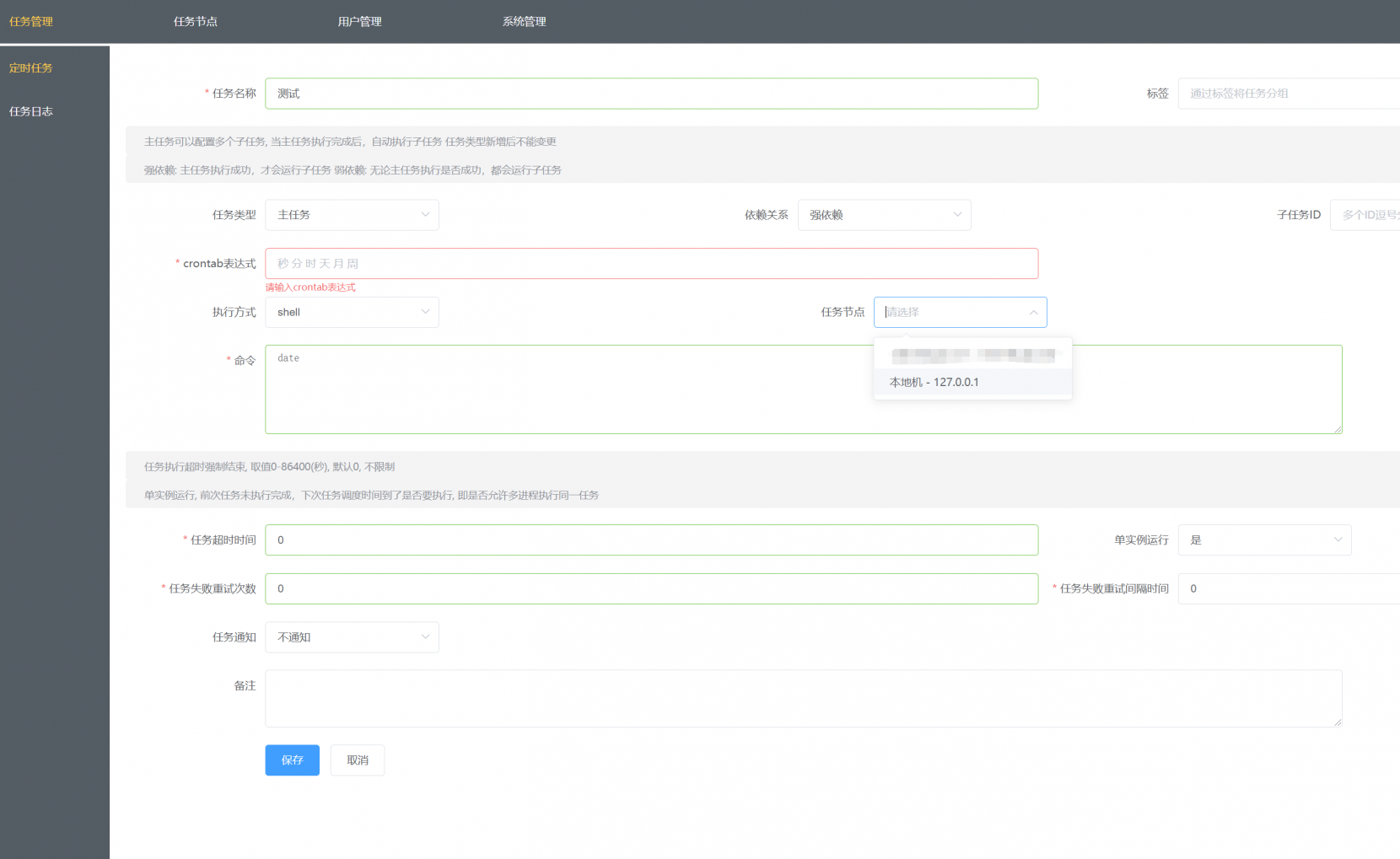Open the 执行方式 shell dropdown
Image resolution: width=1400 pixels, height=859 pixels.
tap(353, 313)
